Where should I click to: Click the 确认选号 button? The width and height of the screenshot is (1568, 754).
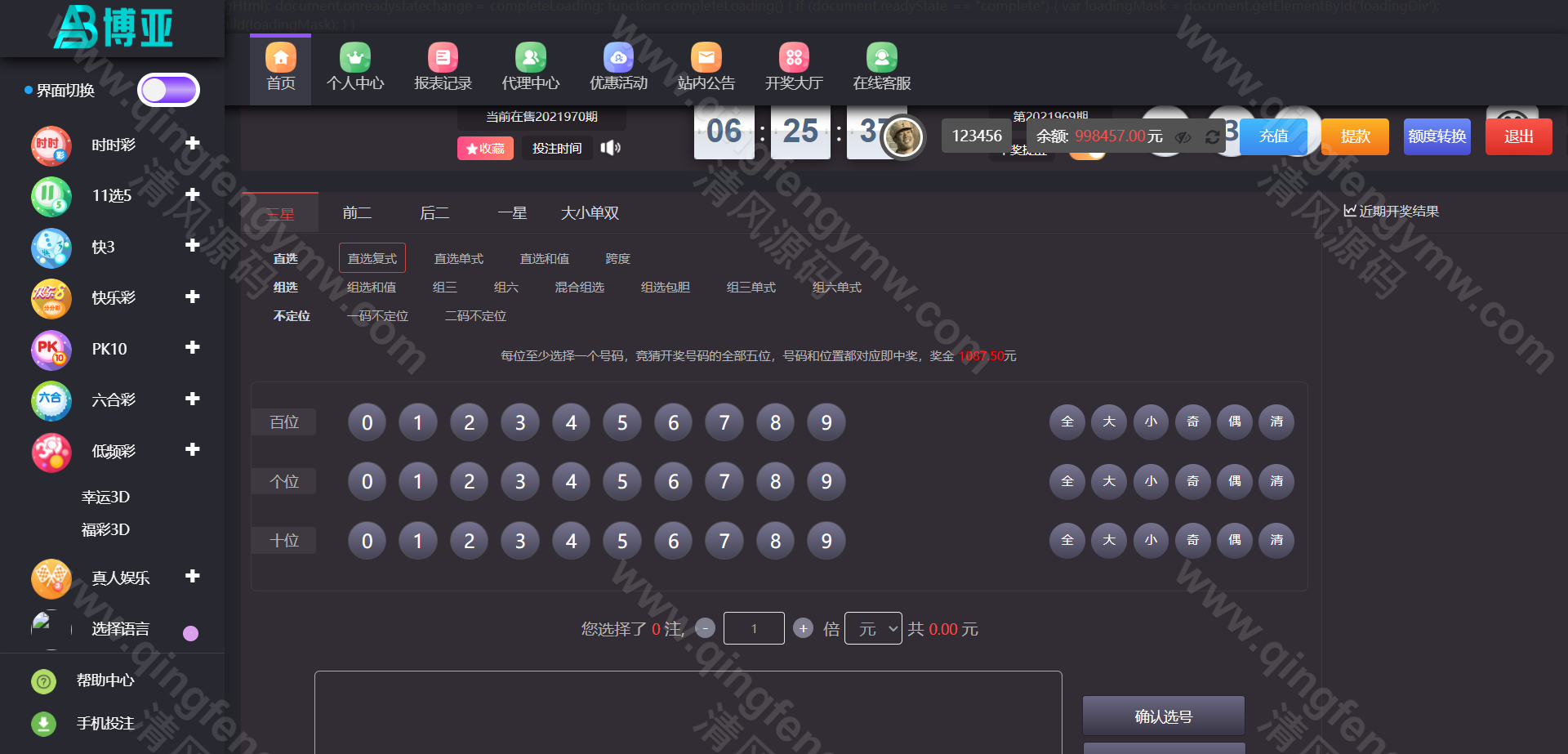click(1163, 716)
